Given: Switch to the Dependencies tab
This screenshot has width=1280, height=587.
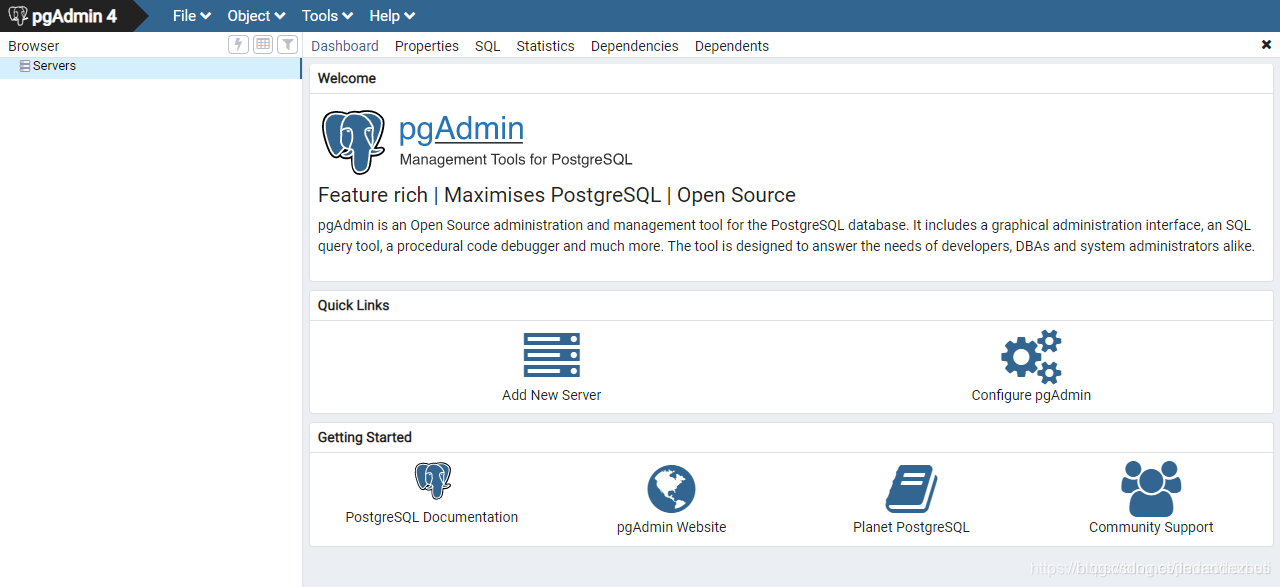Looking at the screenshot, I should 635,46.
